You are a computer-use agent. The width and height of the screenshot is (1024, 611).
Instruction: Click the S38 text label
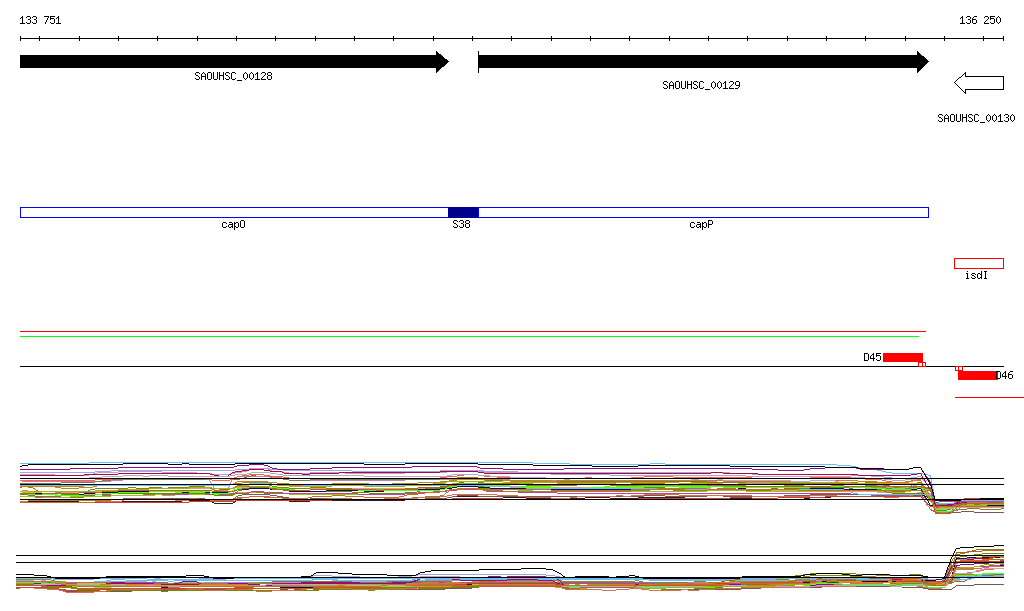pos(461,225)
